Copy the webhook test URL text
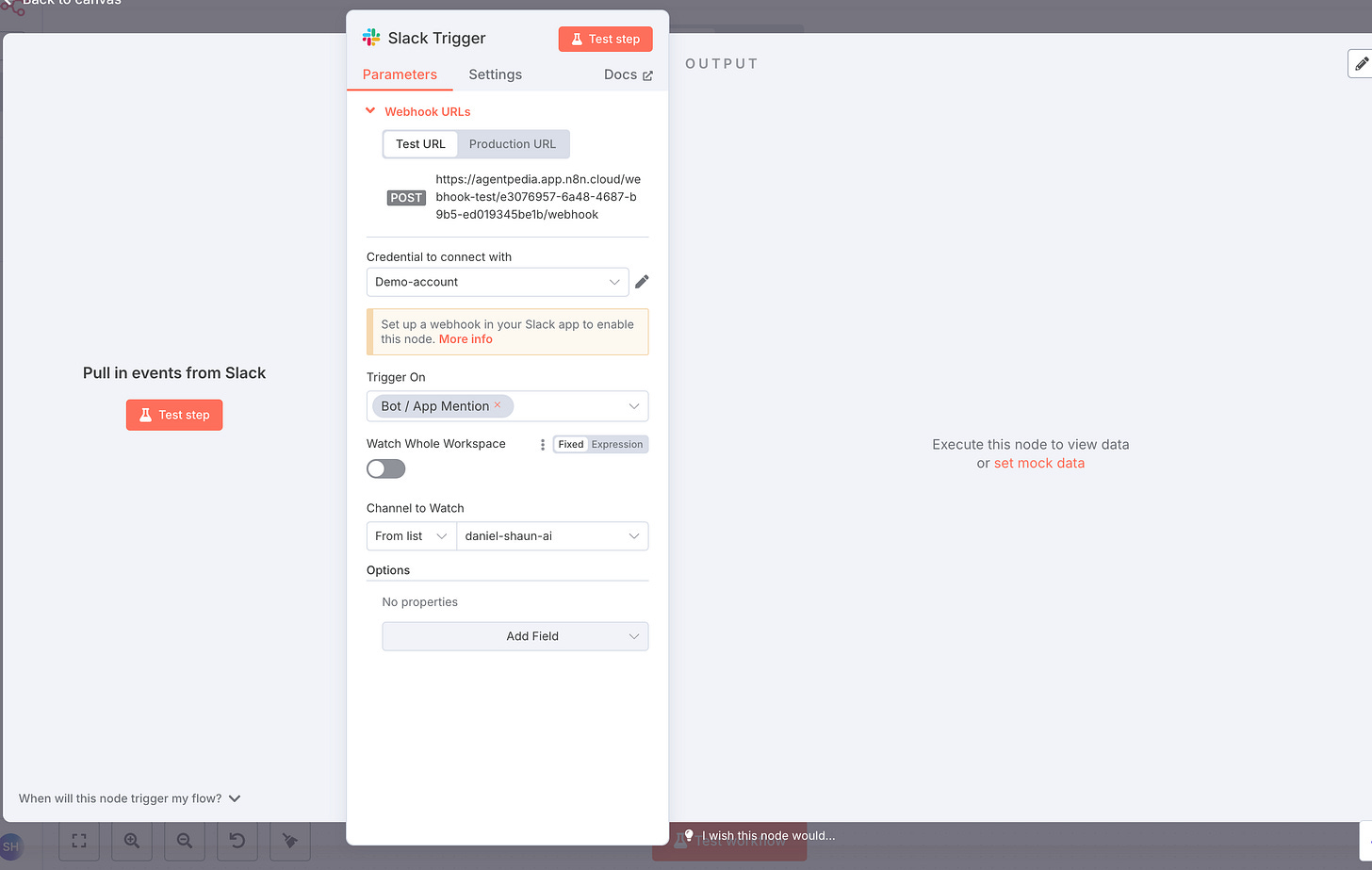 click(538, 197)
